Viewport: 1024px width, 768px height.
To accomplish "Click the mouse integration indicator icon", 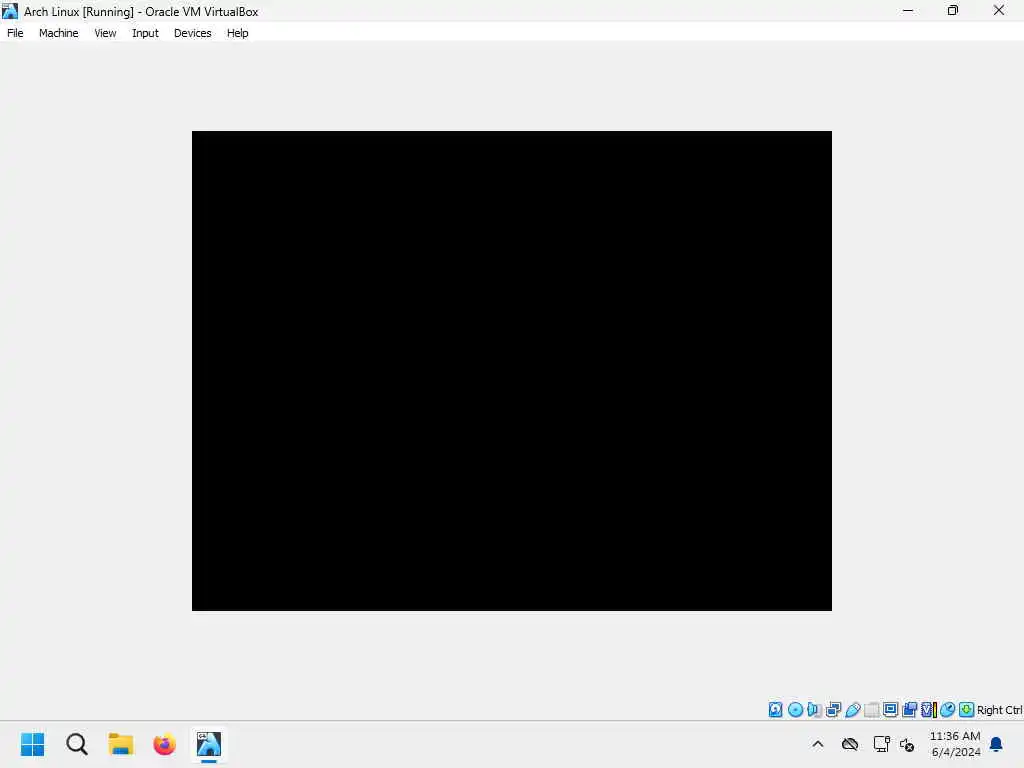I will [x=948, y=710].
